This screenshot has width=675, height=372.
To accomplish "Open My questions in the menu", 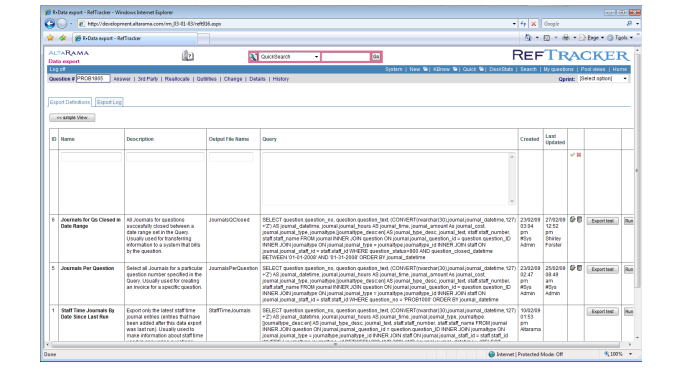I will pos(558,69).
